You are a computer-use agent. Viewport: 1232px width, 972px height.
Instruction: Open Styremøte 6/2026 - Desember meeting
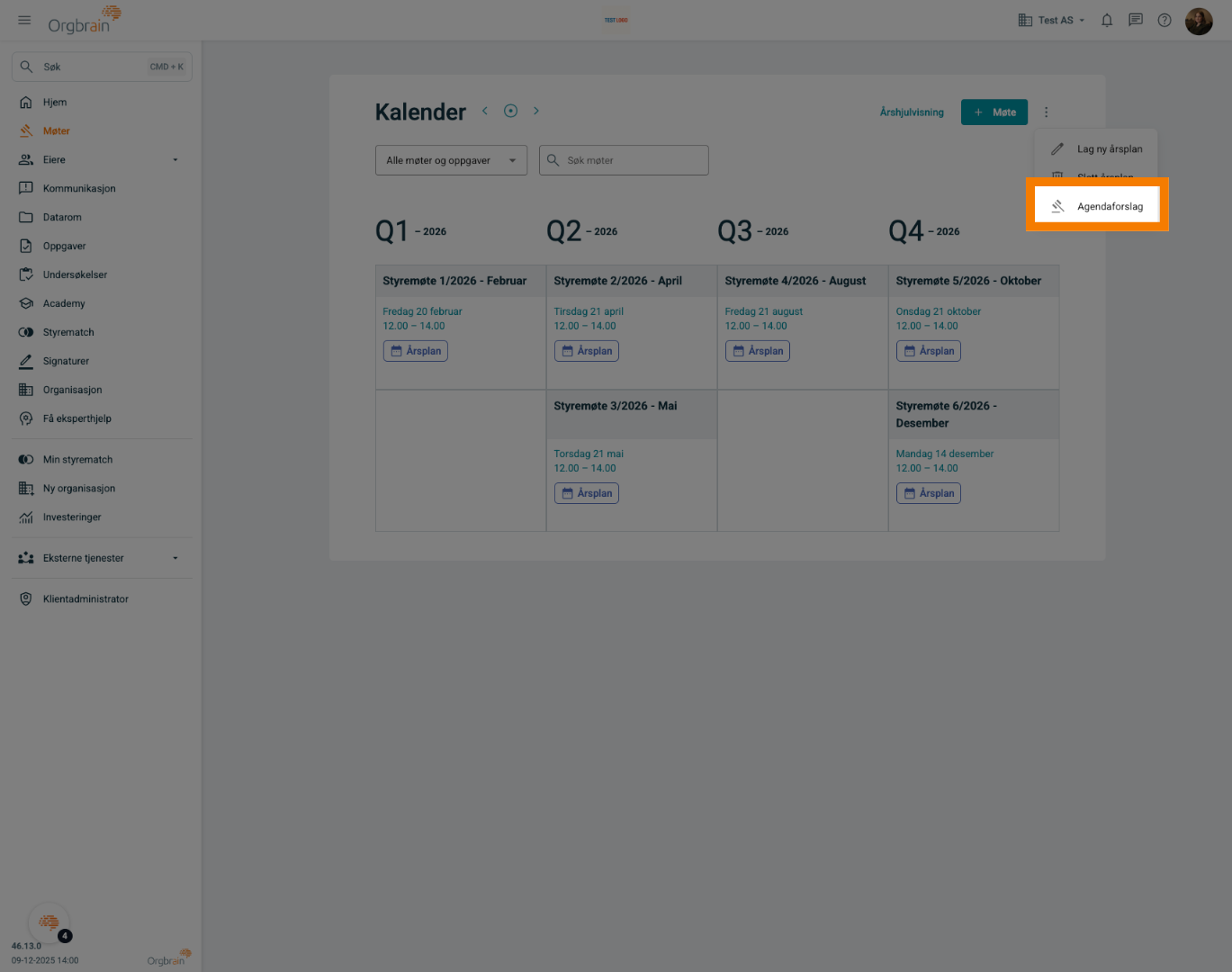pyautogui.click(x=947, y=415)
